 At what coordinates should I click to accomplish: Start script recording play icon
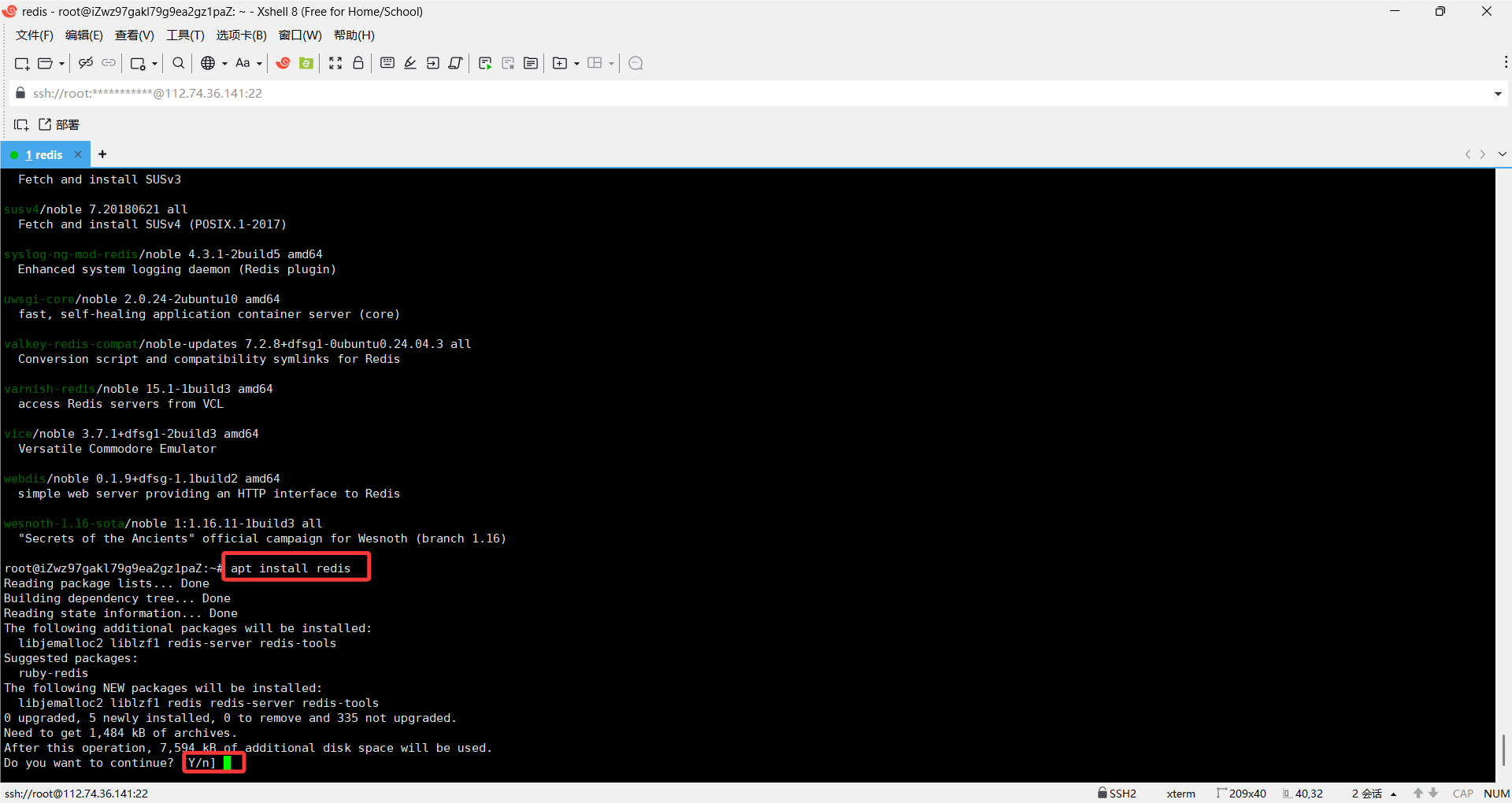click(485, 63)
